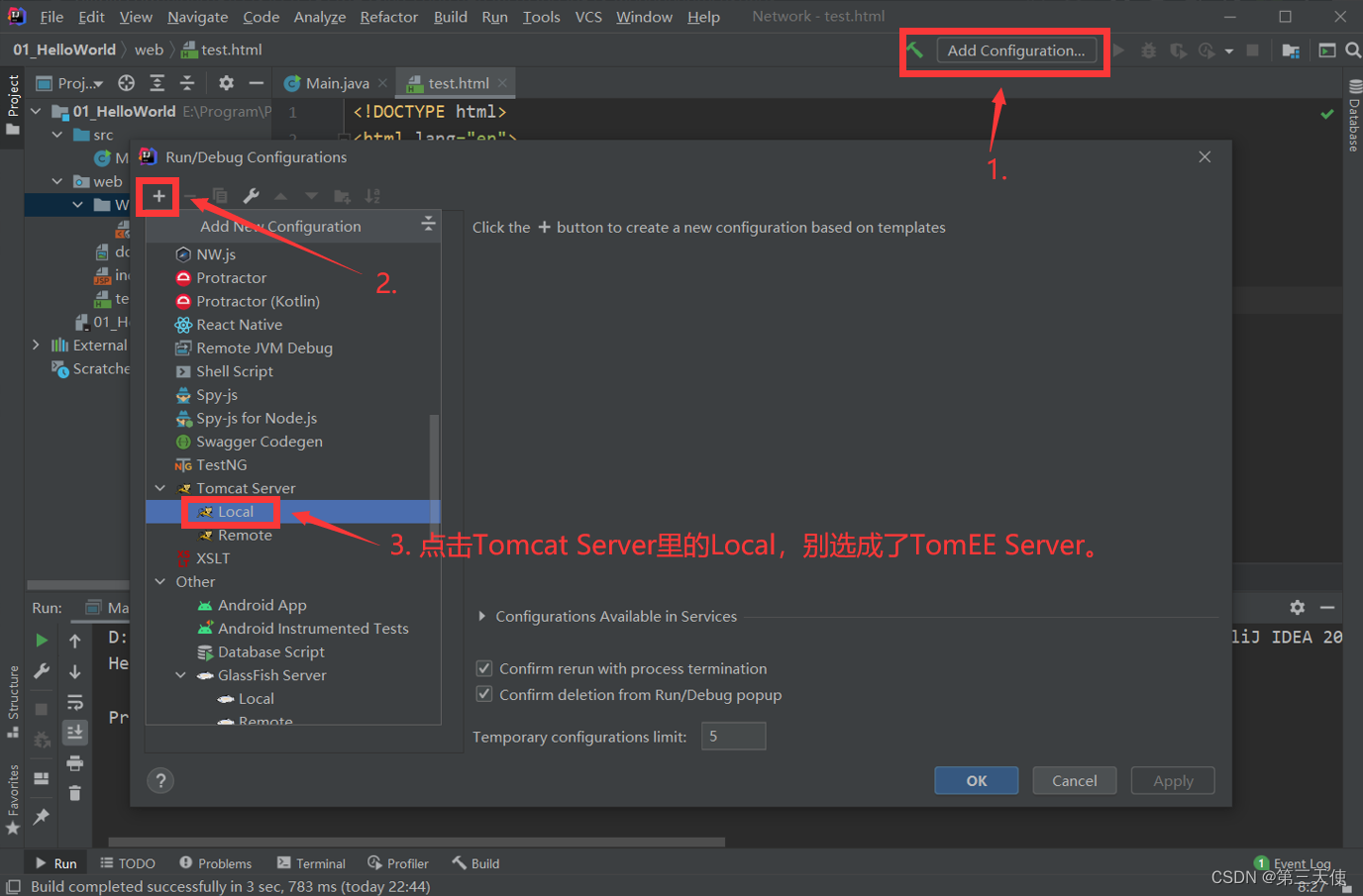Clear the Run console with the trash icon
Viewport: 1363px width, 896px height.
click(x=75, y=793)
